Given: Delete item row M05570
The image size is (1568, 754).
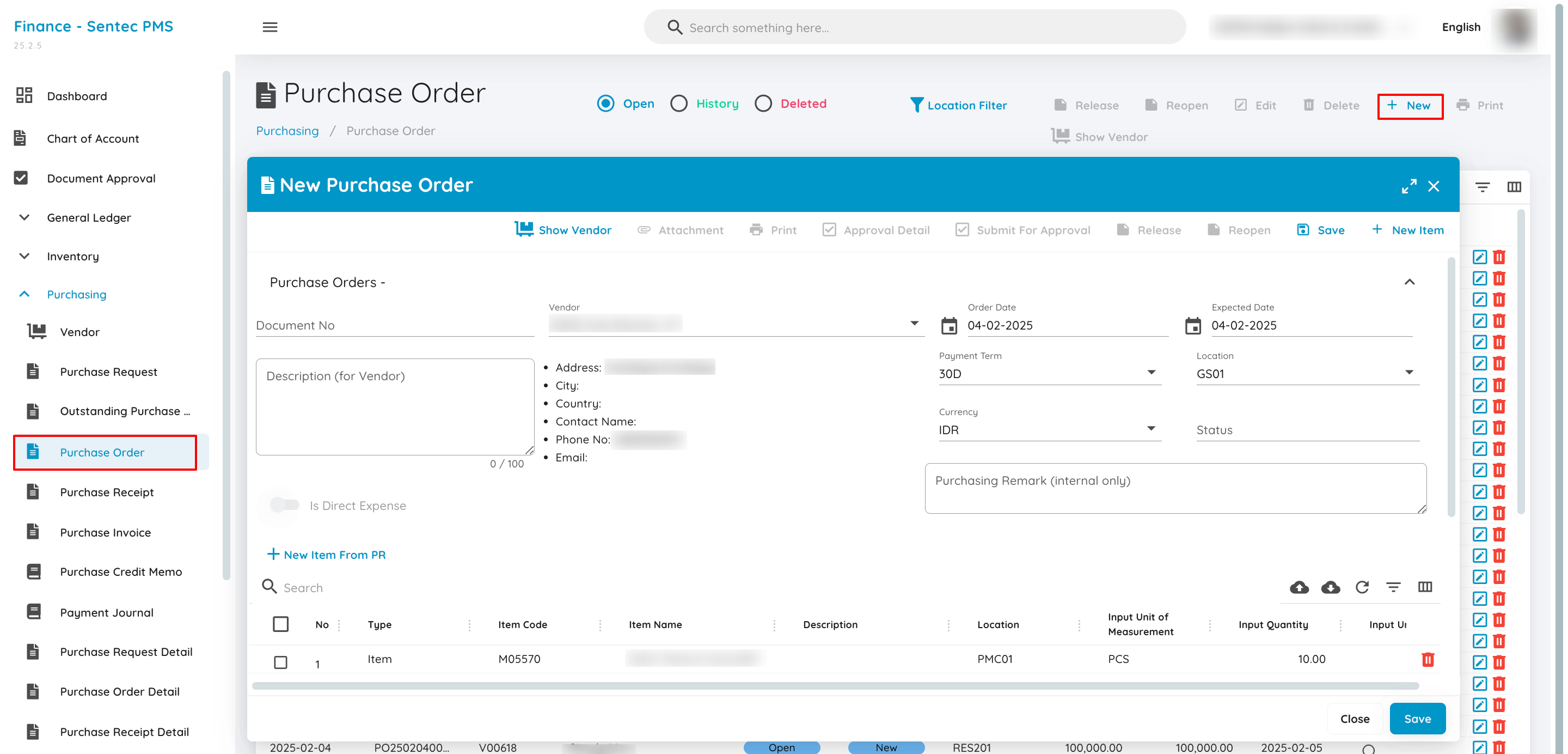Looking at the screenshot, I should pyautogui.click(x=1428, y=660).
